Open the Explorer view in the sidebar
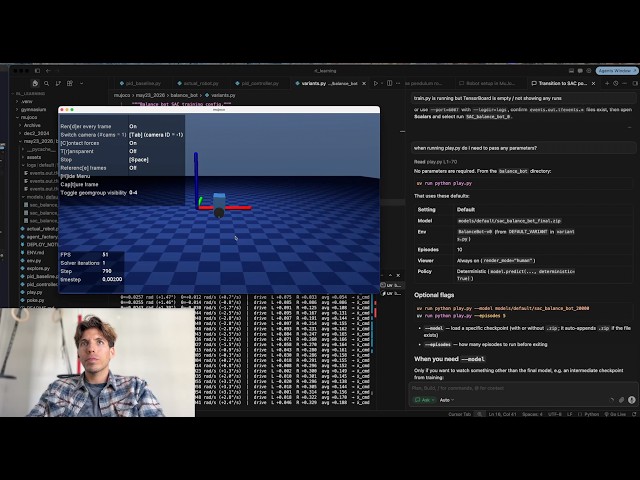640x480 pixels. (x=35, y=83)
